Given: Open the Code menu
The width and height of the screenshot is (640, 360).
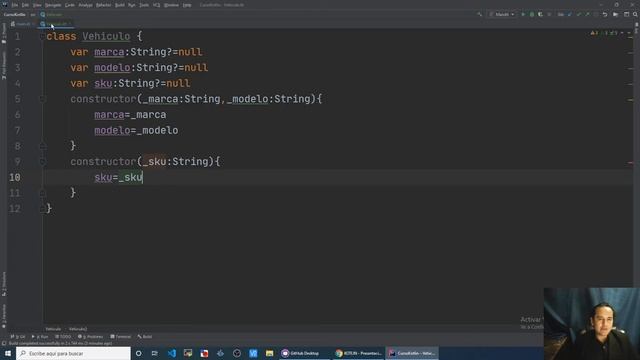Looking at the screenshot, I should 70,5.
